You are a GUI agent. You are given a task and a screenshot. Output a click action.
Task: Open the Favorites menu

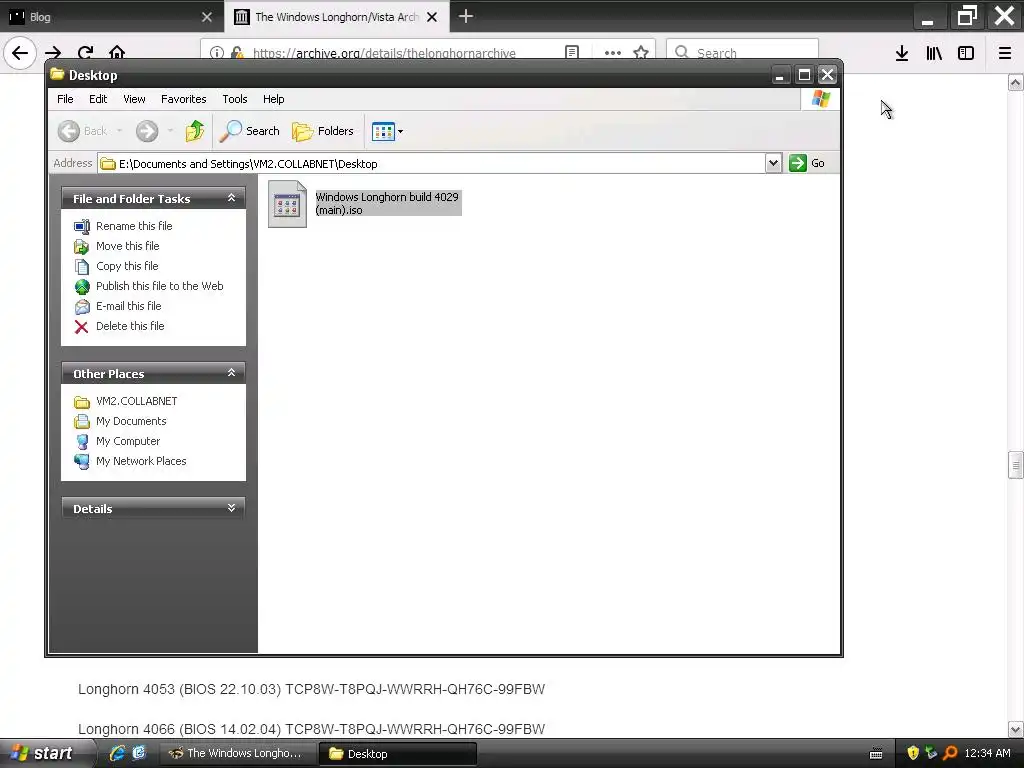point(184,99)
